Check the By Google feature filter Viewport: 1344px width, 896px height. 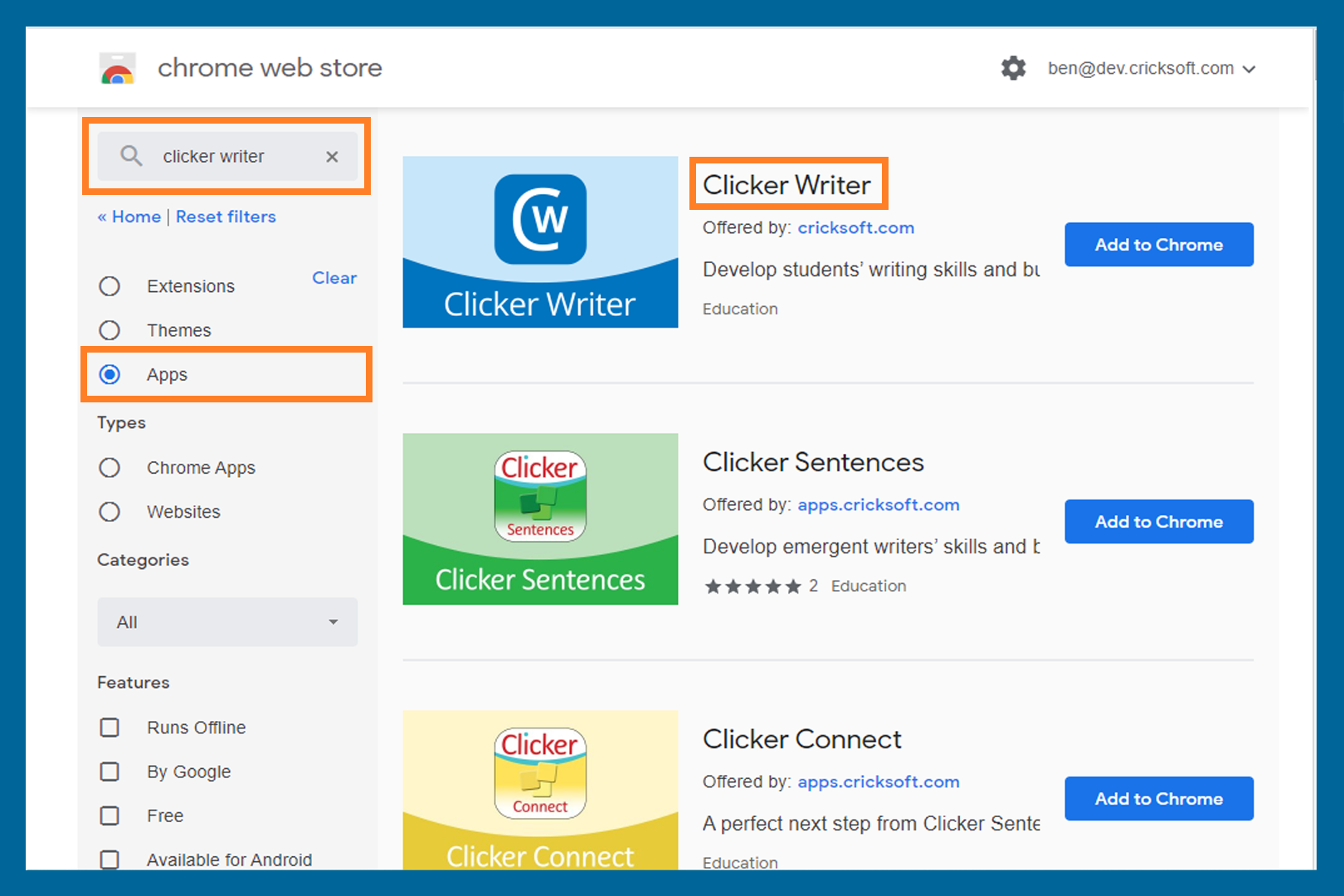110,772
